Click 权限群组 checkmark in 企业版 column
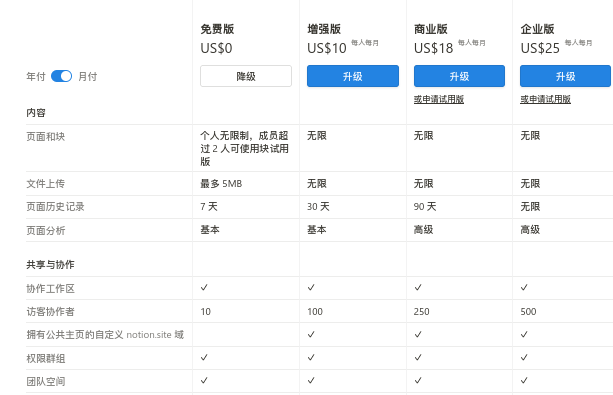 (524, 357)
